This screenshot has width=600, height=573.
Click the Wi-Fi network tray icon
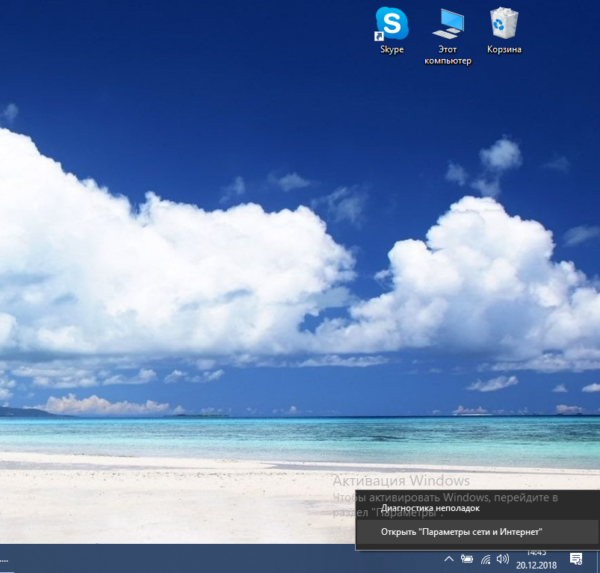tap(486, 560)
